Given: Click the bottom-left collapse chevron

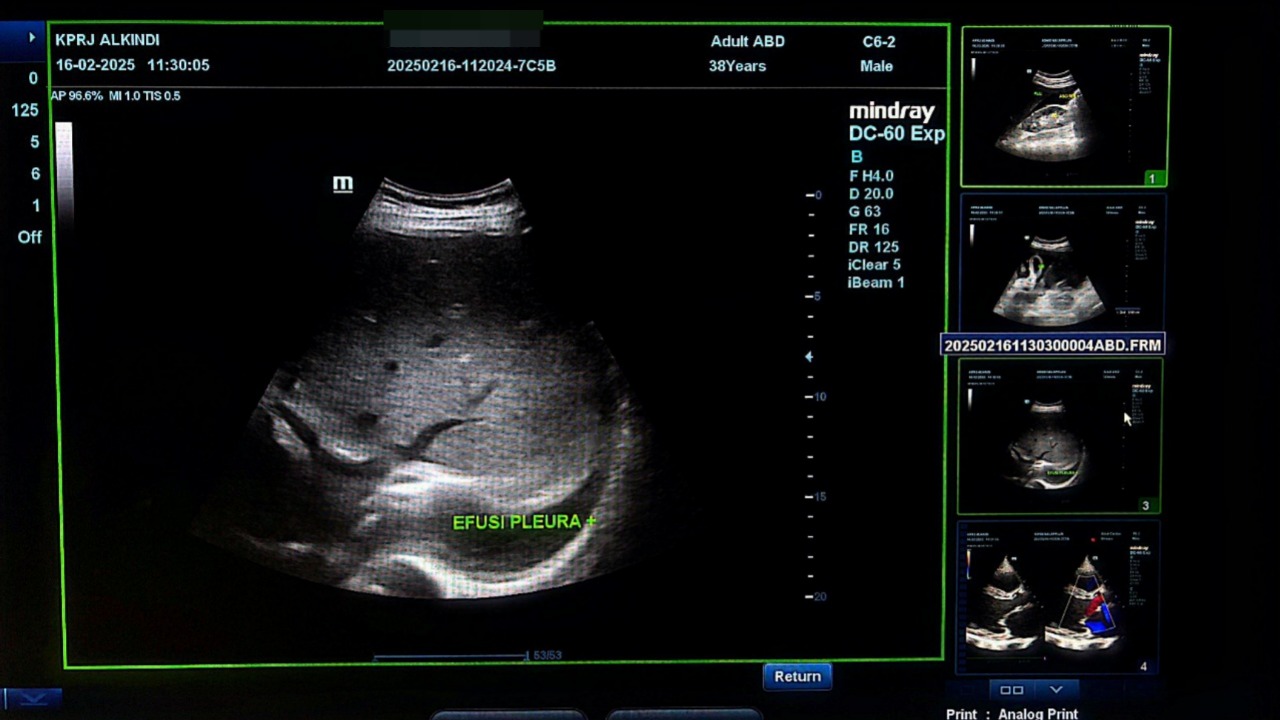Looking at the screenshot, I should (x=32, y=697).
